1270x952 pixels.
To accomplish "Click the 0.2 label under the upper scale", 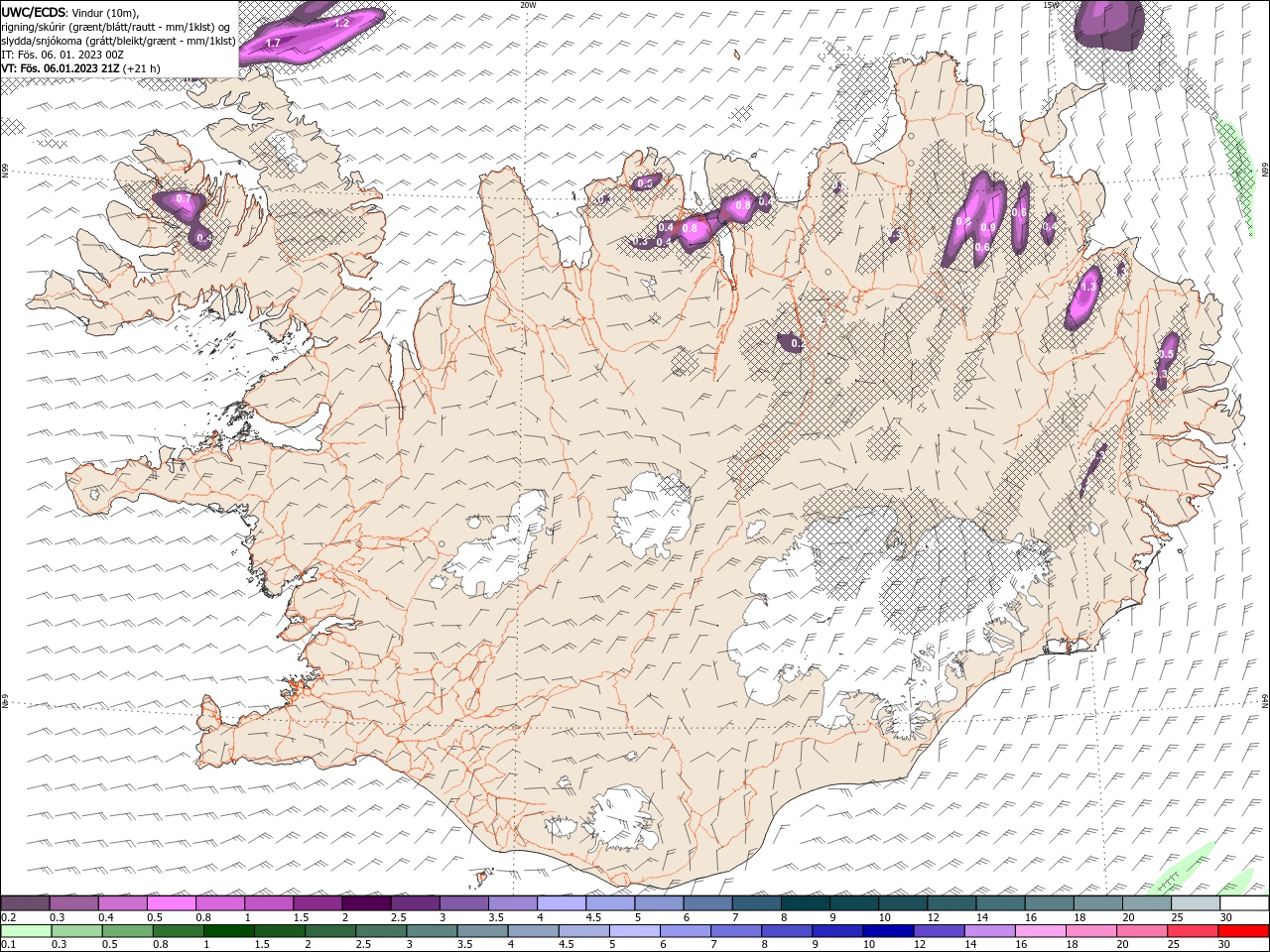I will pos(9,917).
